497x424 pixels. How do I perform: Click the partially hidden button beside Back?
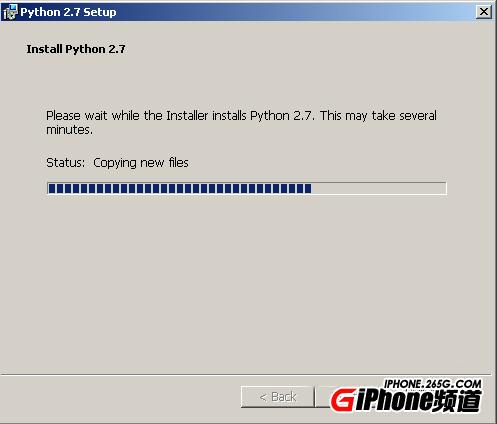click(323, 397)
